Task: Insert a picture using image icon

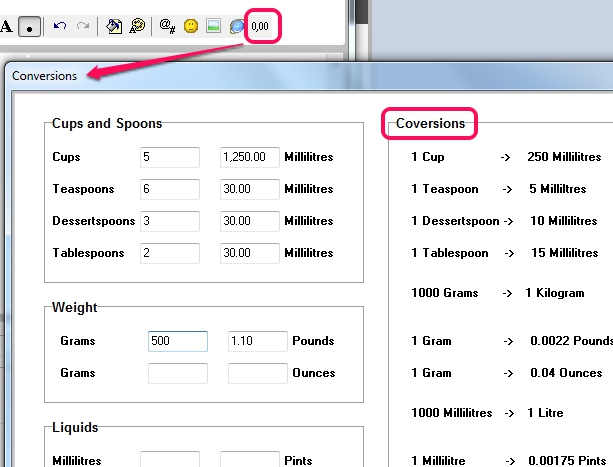Action: tap(213, 26)
